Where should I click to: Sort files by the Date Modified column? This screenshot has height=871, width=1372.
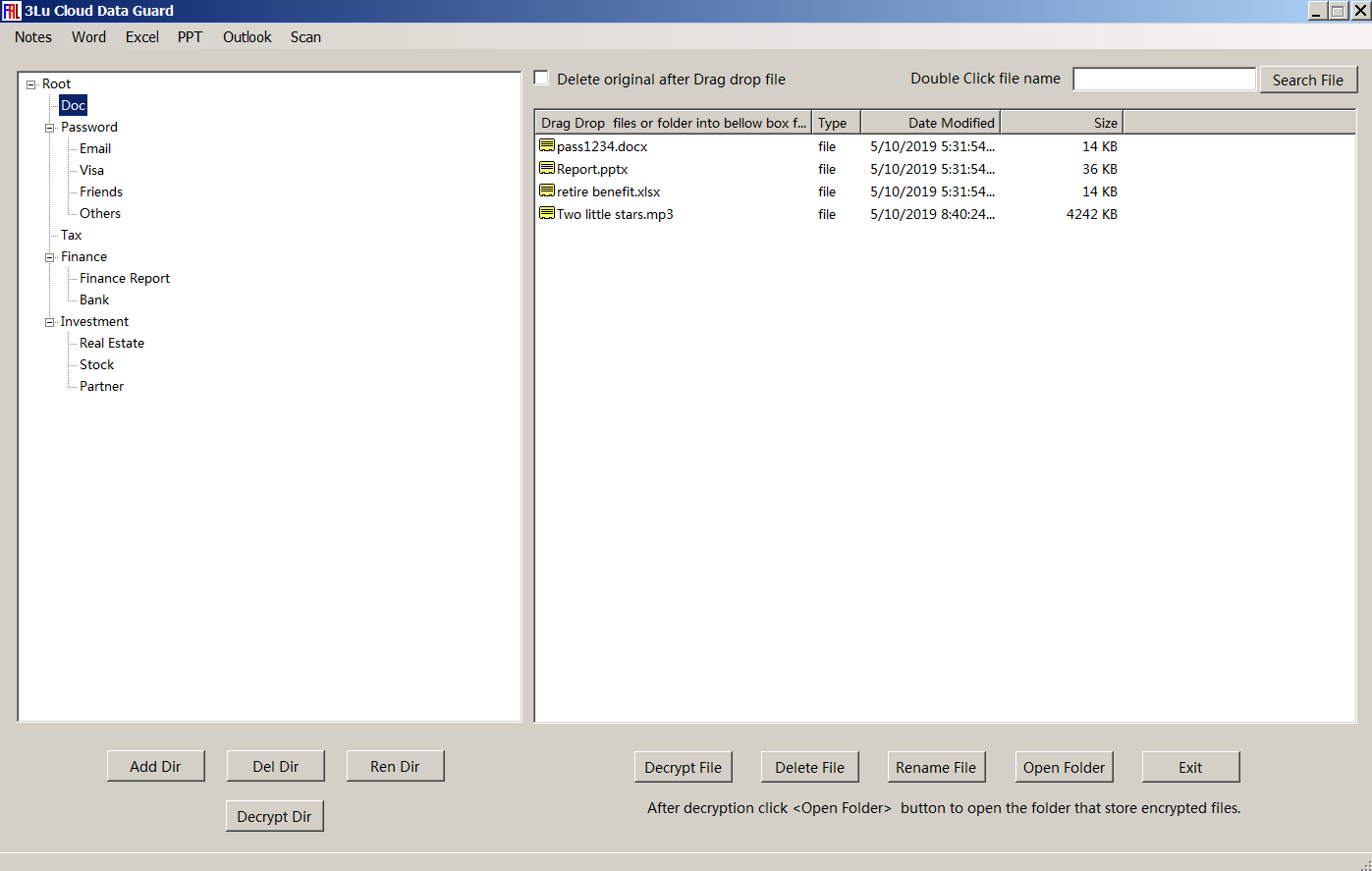pyautogui.click(x=930, y=123)
